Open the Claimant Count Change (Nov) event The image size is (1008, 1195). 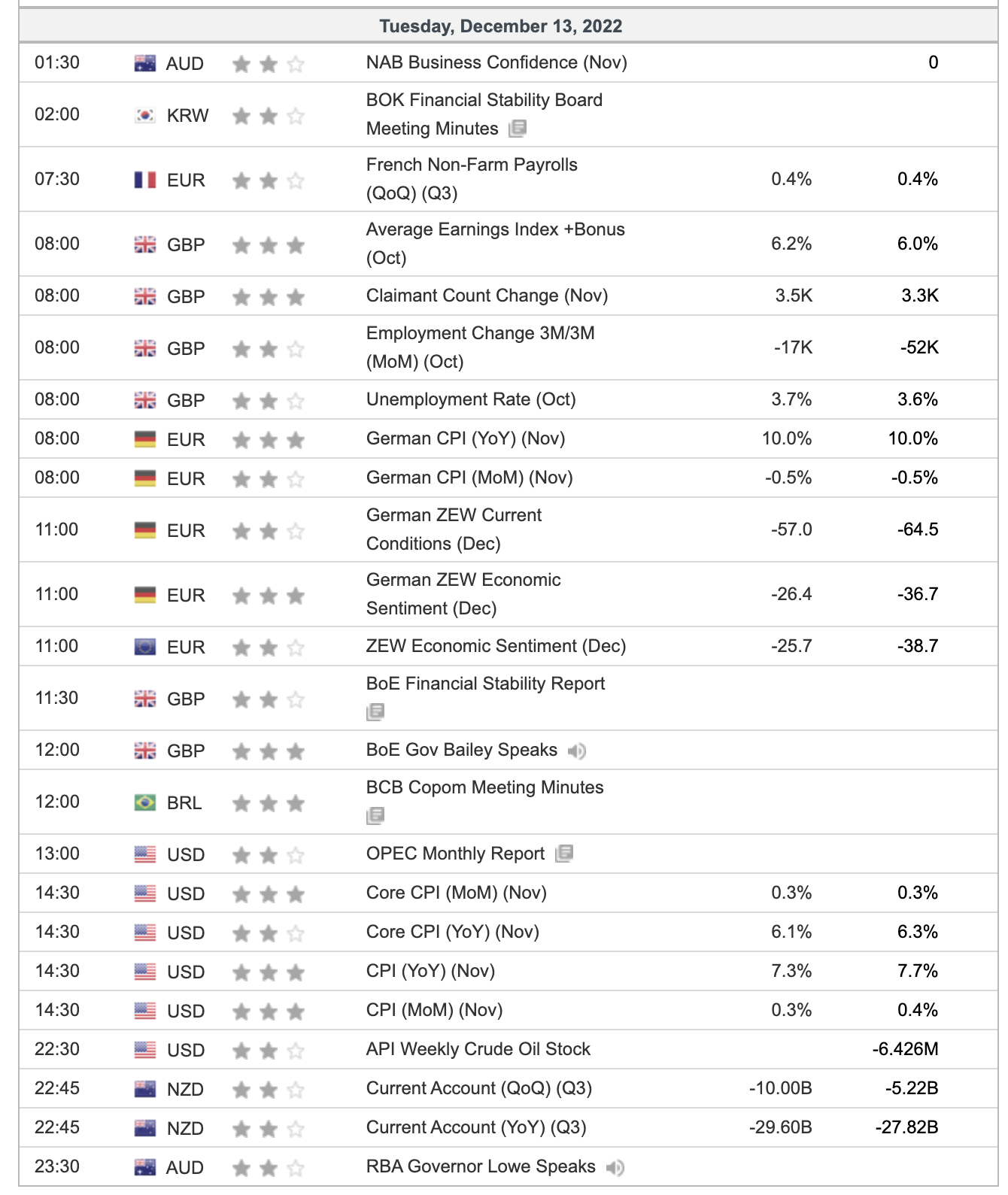click(487, 296)
